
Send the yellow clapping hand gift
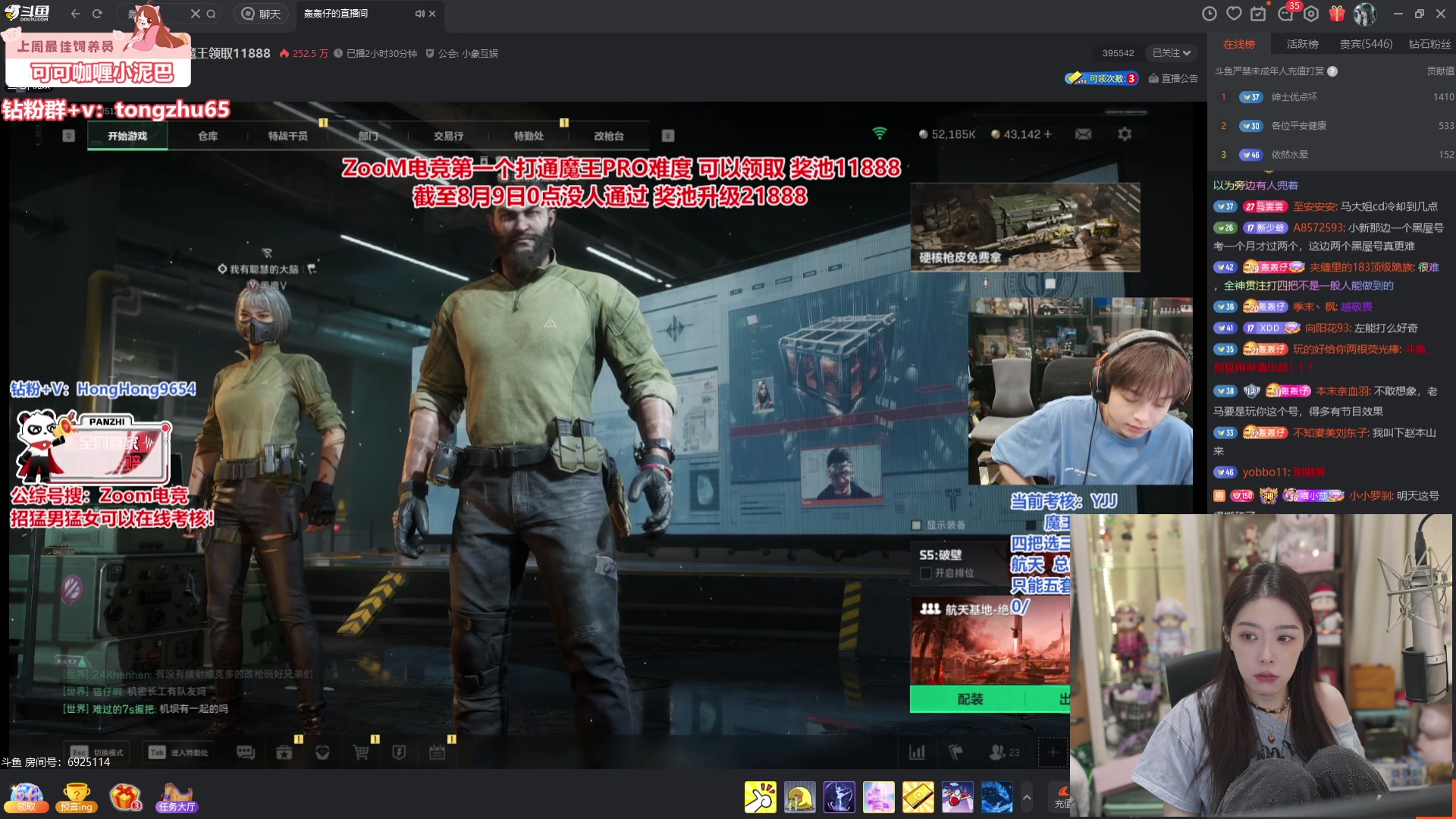760,797
